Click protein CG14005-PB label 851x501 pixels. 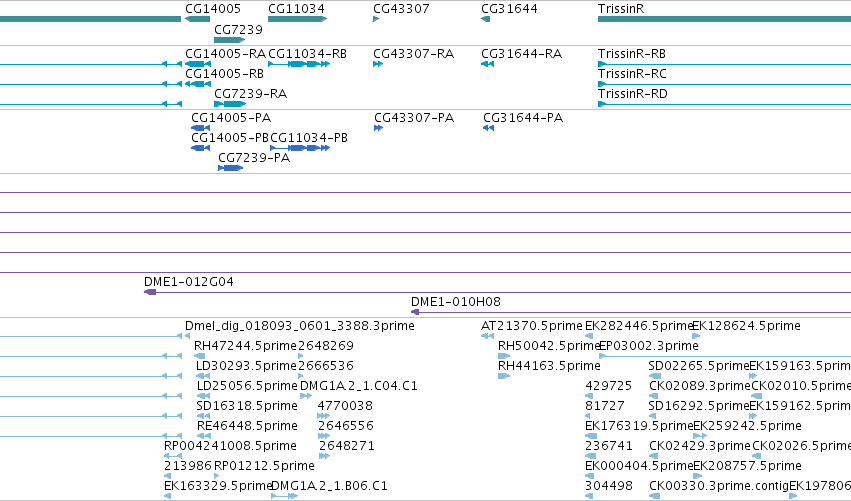230,138
